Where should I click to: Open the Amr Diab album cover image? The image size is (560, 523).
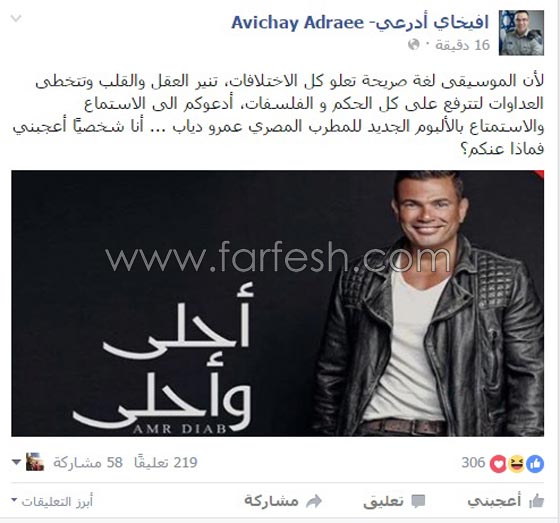[x=278, y=303]
